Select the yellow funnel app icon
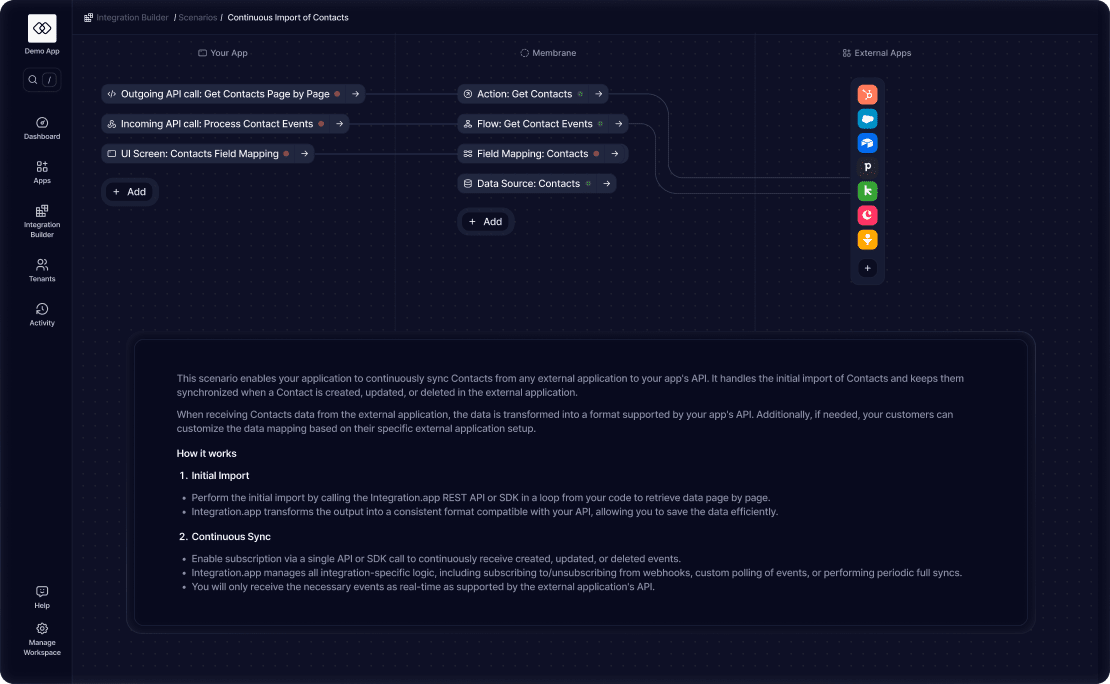Screen dimensions: 1110x684 pos(867,239)
